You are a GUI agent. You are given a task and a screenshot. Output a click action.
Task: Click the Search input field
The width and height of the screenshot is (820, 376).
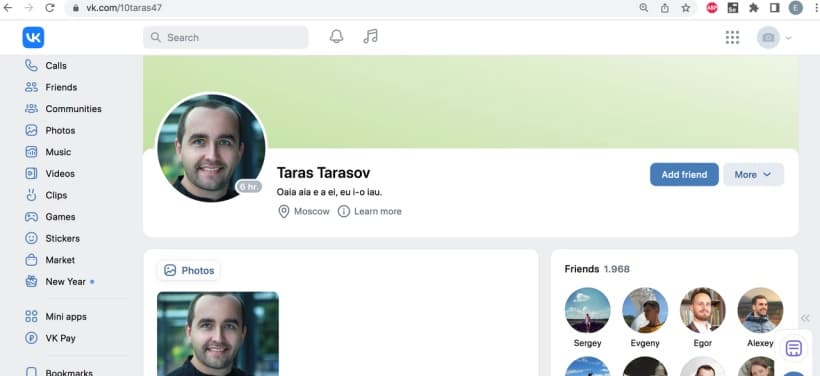tap(225, 38)
